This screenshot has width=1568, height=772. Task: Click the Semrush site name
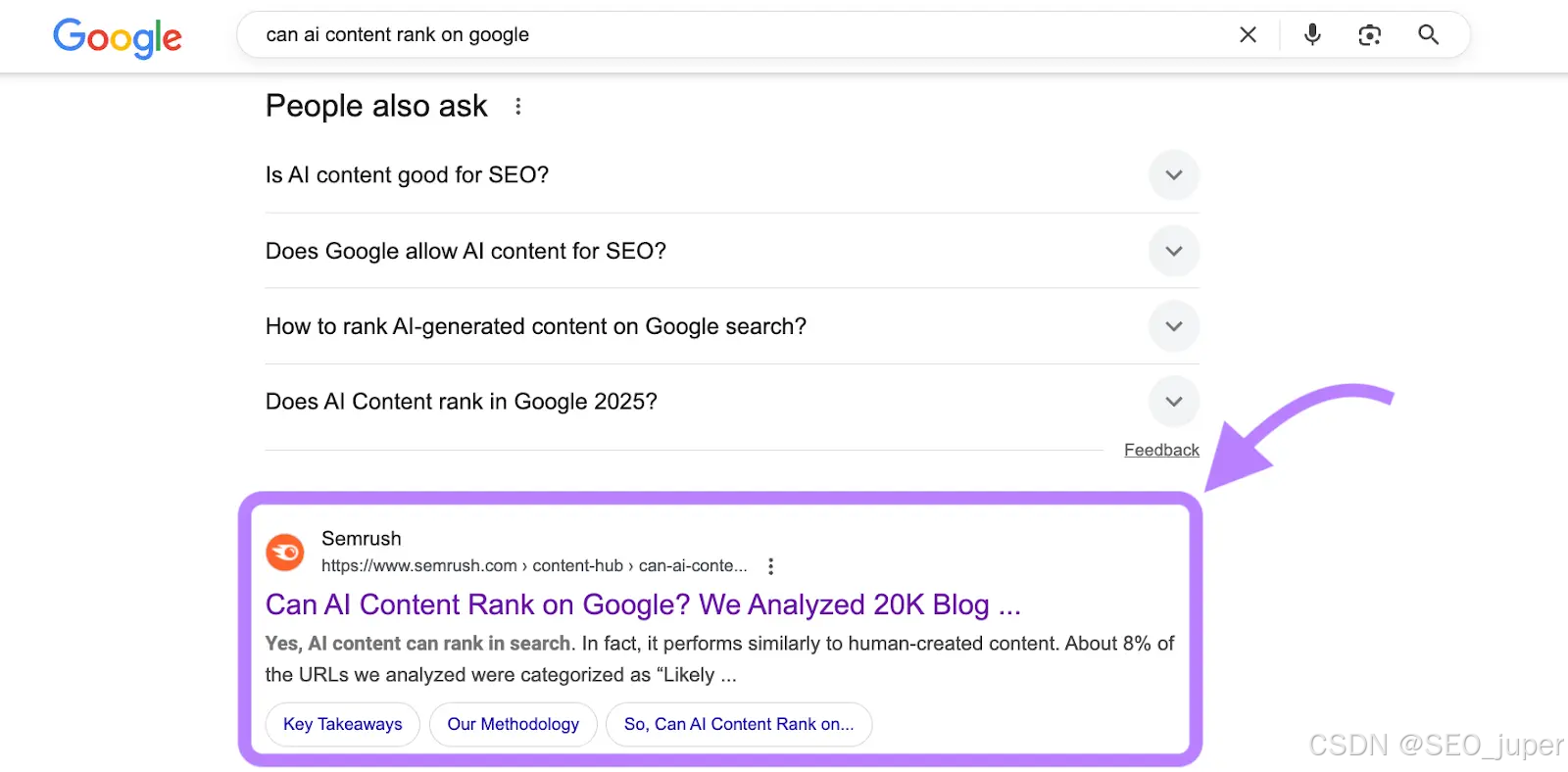pos(362,539)
